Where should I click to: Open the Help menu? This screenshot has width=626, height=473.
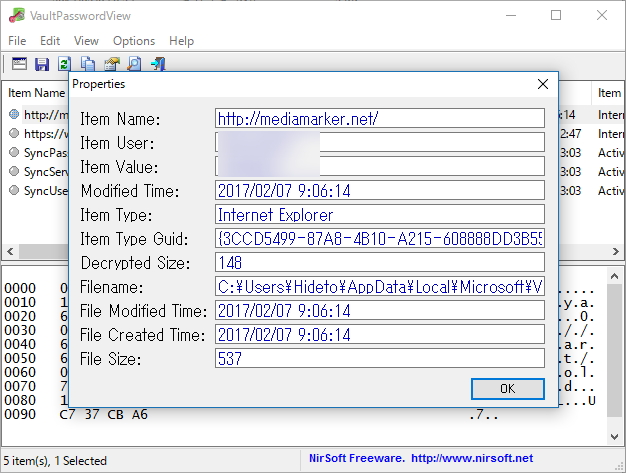(x=181, y=41)
